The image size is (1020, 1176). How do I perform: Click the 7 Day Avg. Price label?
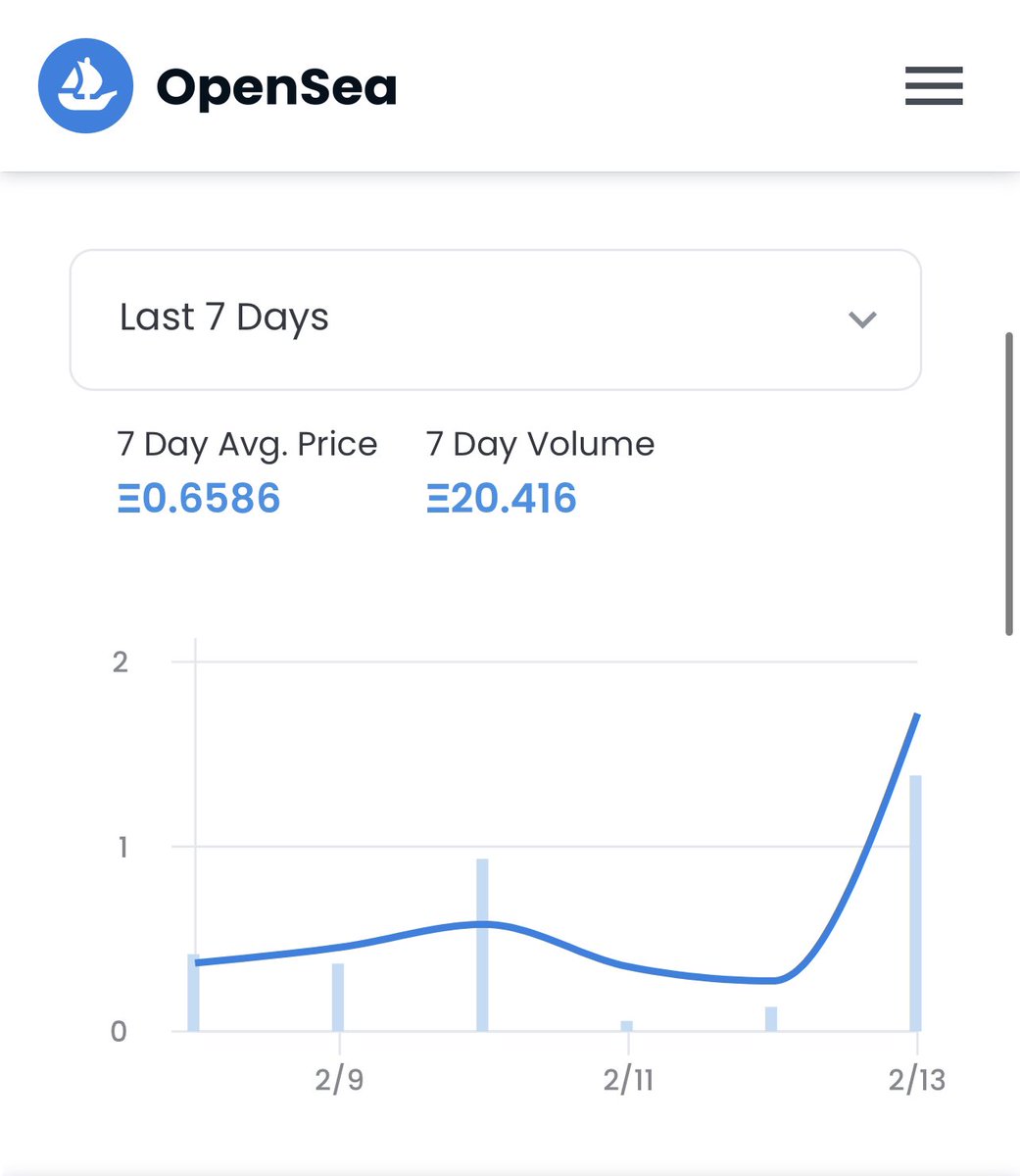(x=247, y=444)
